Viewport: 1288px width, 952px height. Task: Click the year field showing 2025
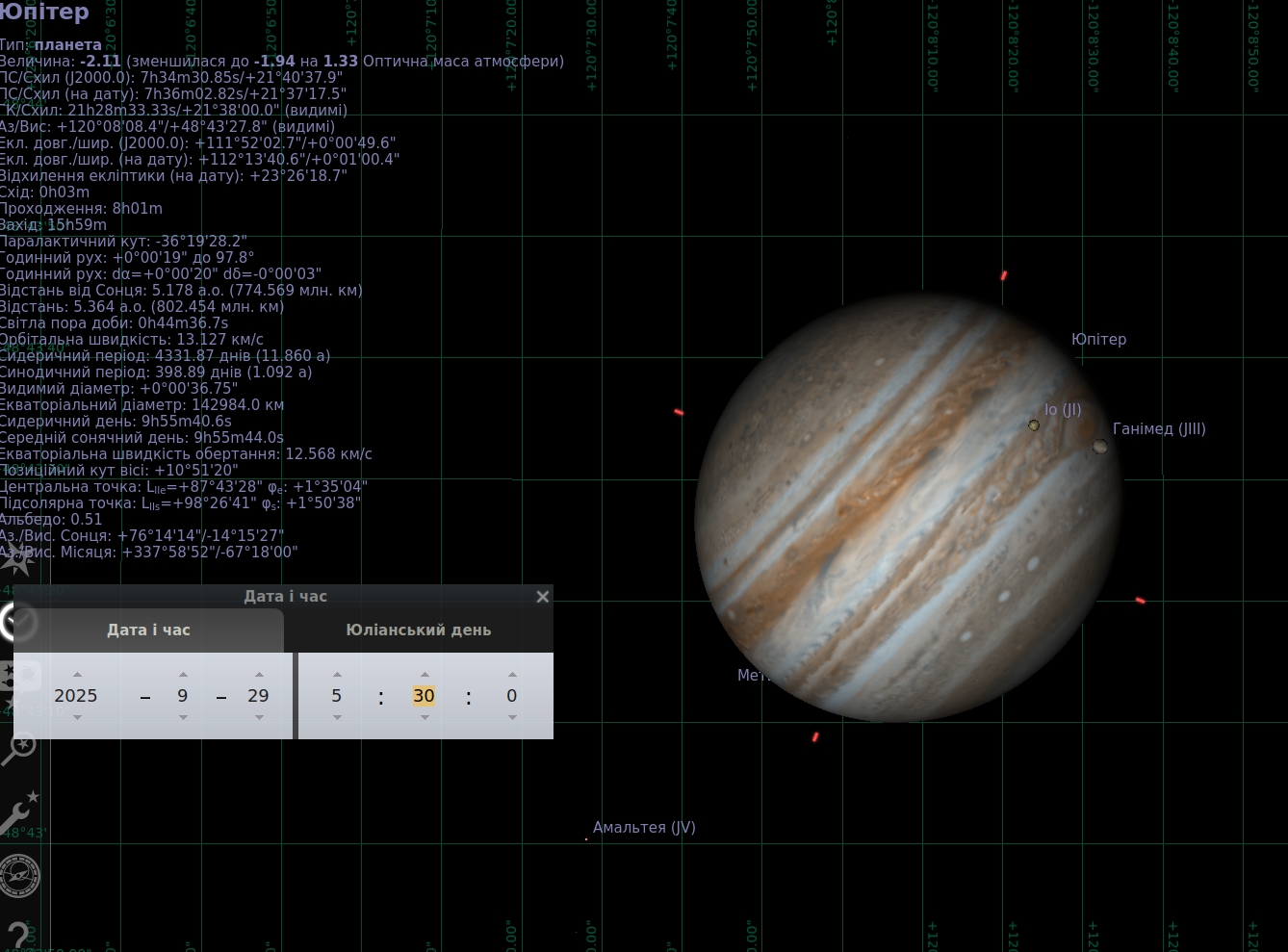[76, 695]
